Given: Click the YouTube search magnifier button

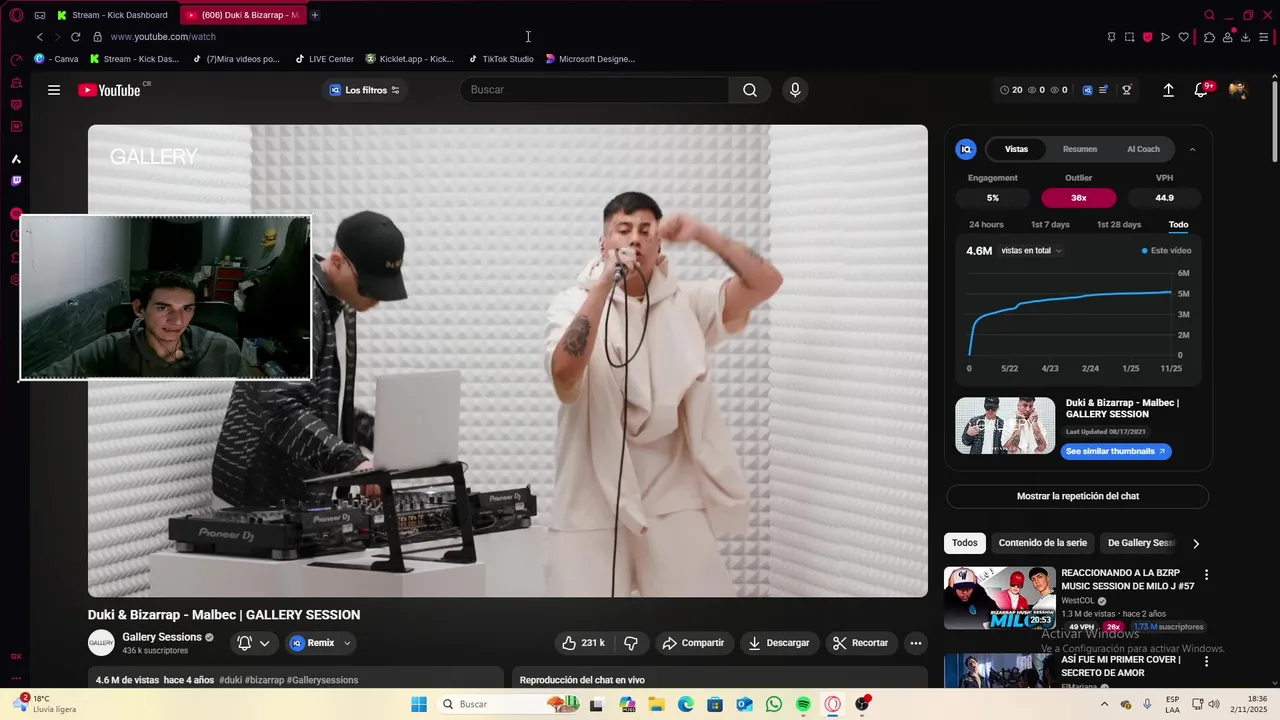Looking at the screenshot, I should tap(750, 90).
